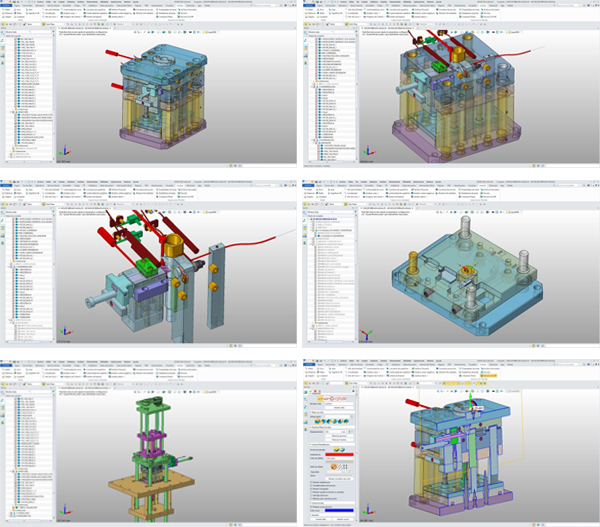This screenshot has height=527, width=600.
Task: Select red cut-face color swatch in section panel
Action: click(x=339, y=455)
